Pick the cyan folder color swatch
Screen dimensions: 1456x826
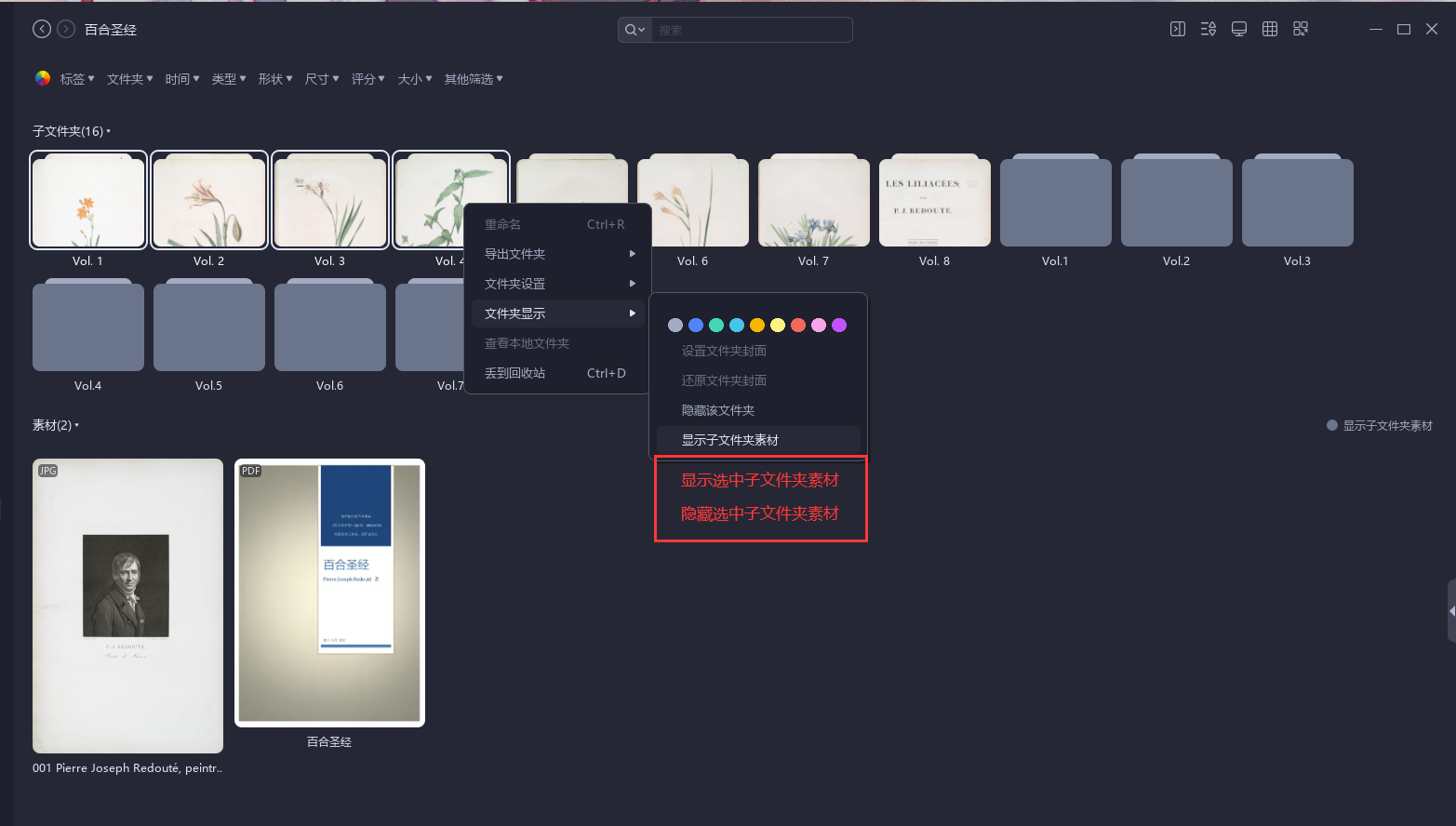pyautogui.click(x=737, y=325)
